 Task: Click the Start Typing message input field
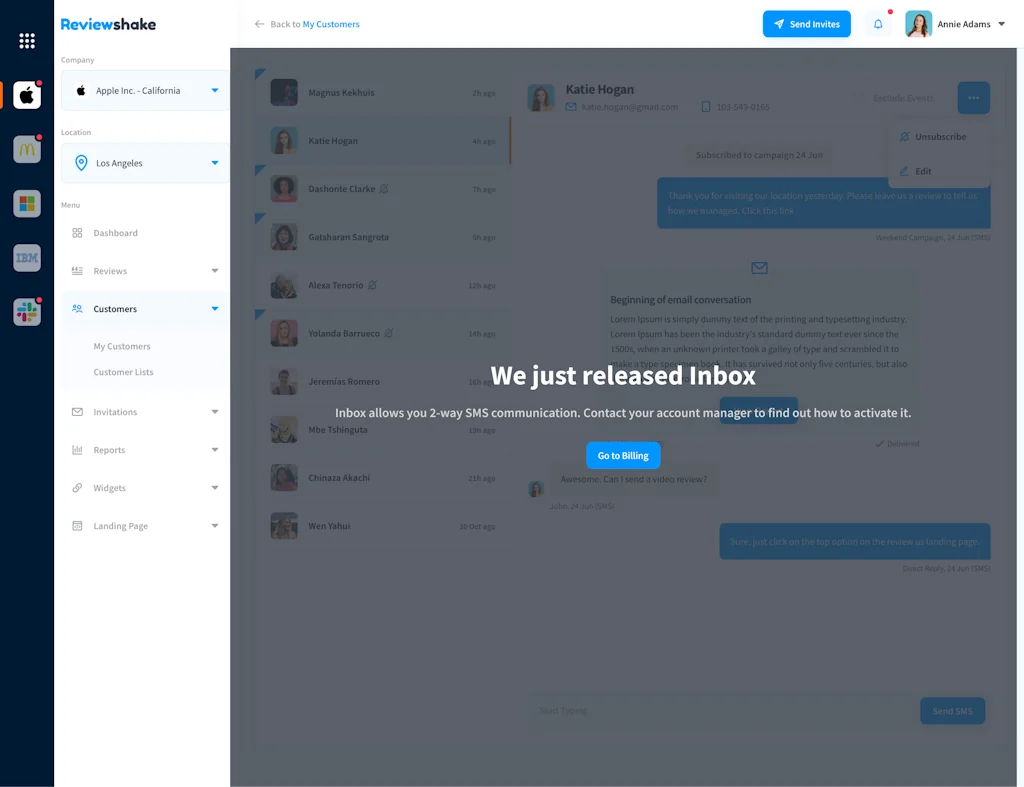700,710
